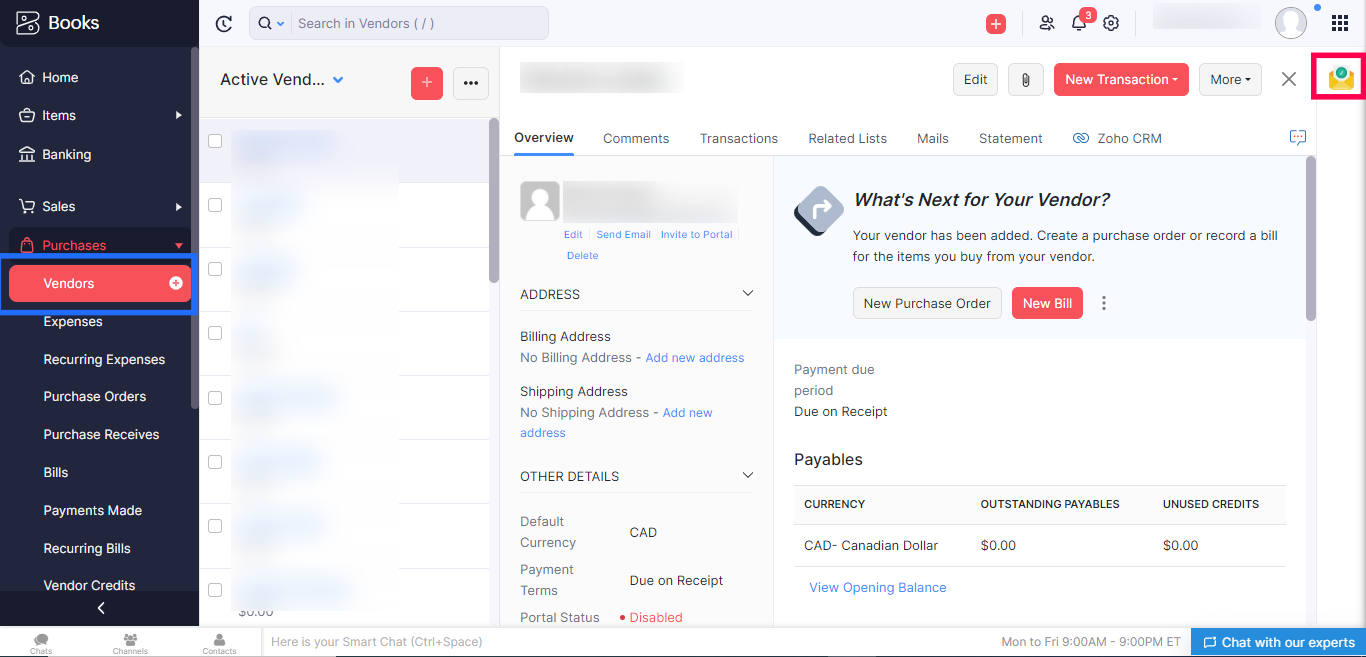Click New Purchase Order button
This screenshot has height=657, width=1366.
tap(927, 303)
